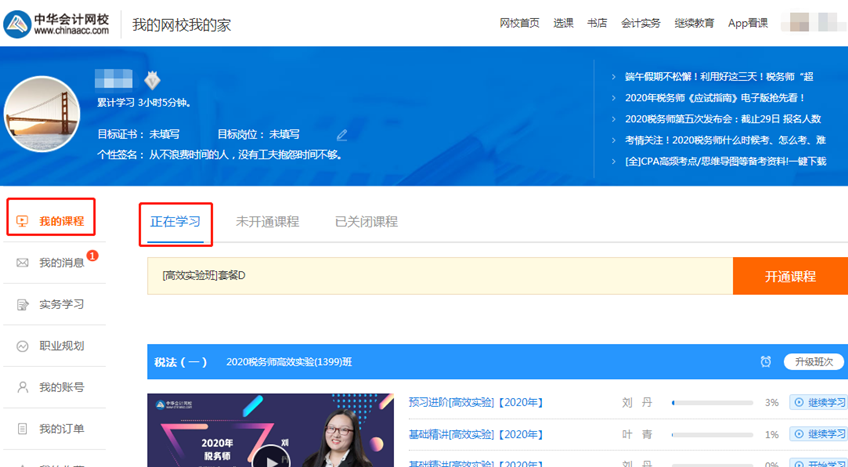The height and width of the screenshot is (467, 848).
Task: Click the 3% progress bar for 预习进阶
Action: pyautogui.click(x=712, y=403)
